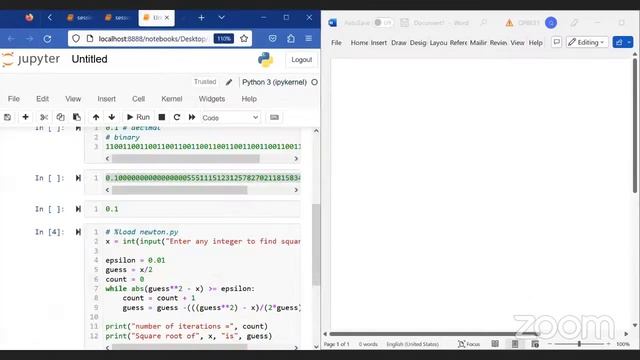
Task: Switch to Word View tab
Action: coord(518,43)
